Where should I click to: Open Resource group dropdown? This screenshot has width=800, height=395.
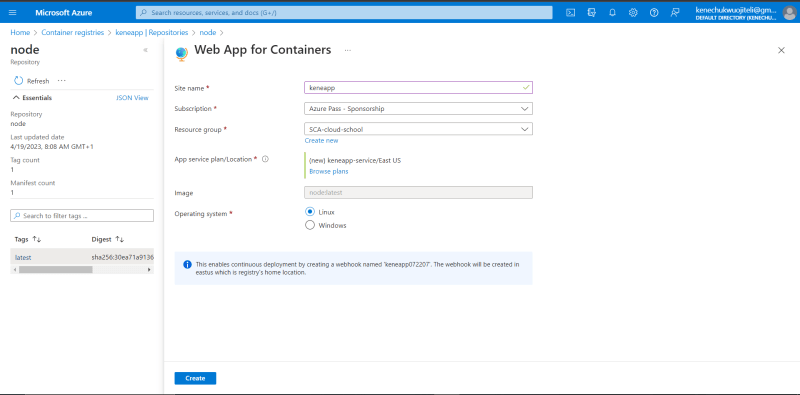pos(418,129)
